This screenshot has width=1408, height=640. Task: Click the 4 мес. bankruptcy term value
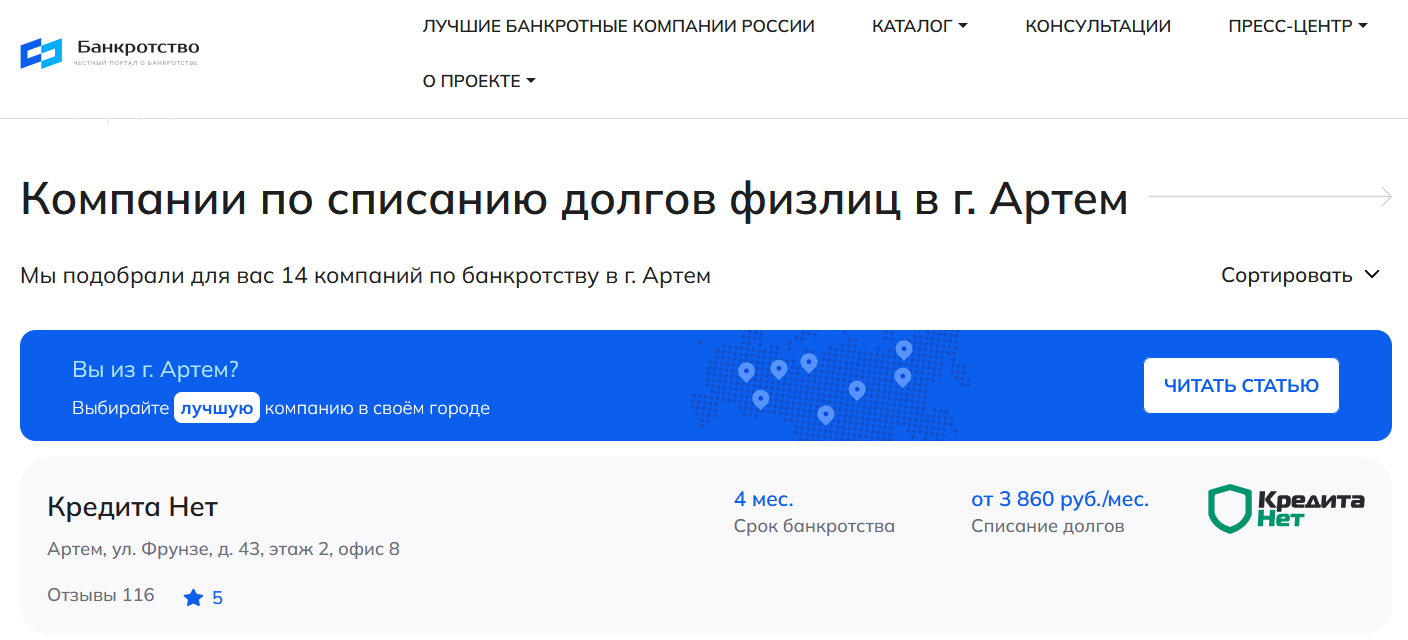[x=764, y=499]
